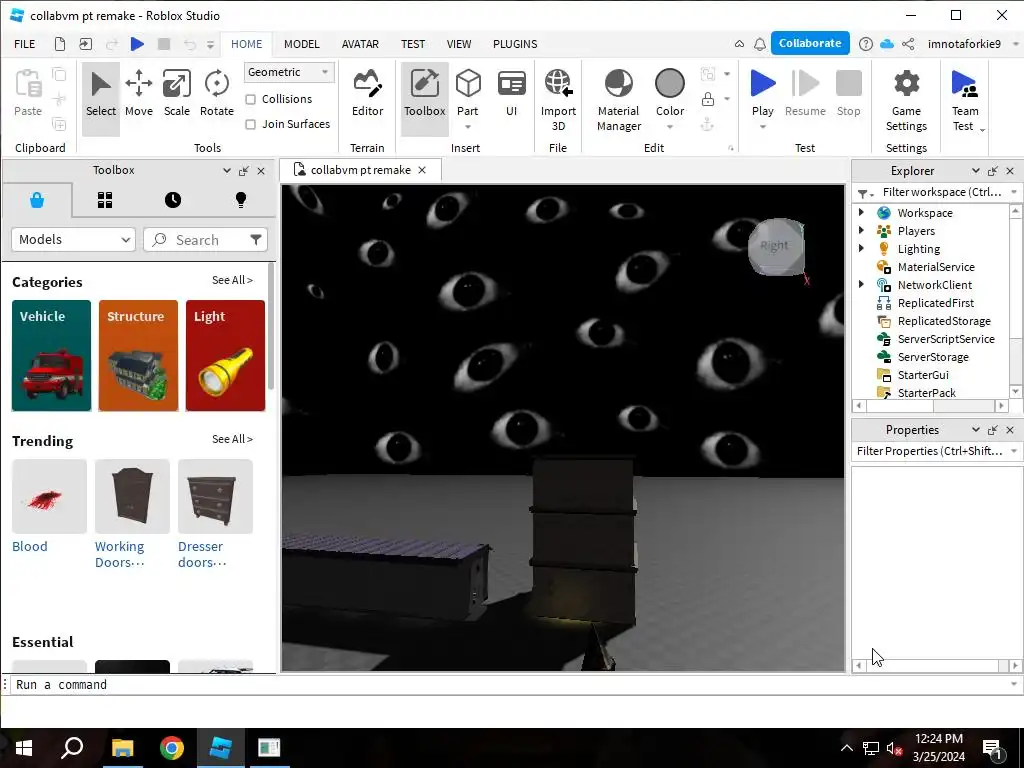1024x768 pixels.
Task: Select ReplicatedStorage in Explorer
Action: point(944,321)
